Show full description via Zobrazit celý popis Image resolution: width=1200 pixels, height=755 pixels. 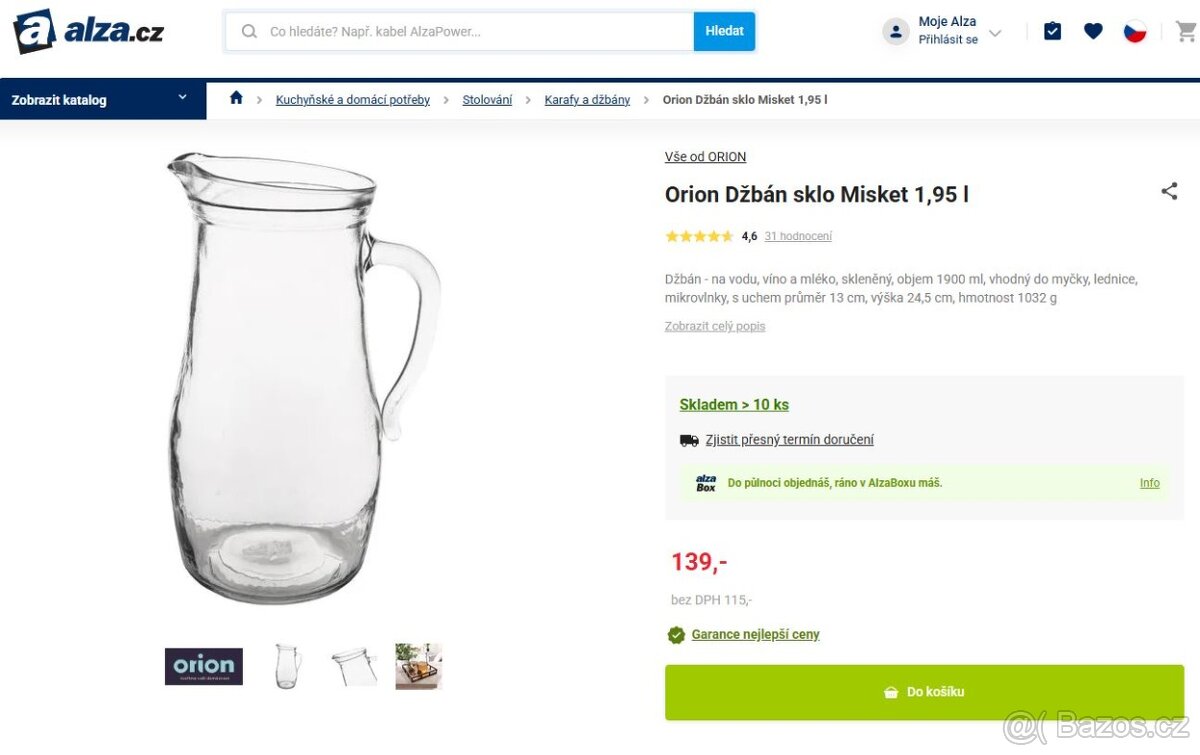click(715, 326)
